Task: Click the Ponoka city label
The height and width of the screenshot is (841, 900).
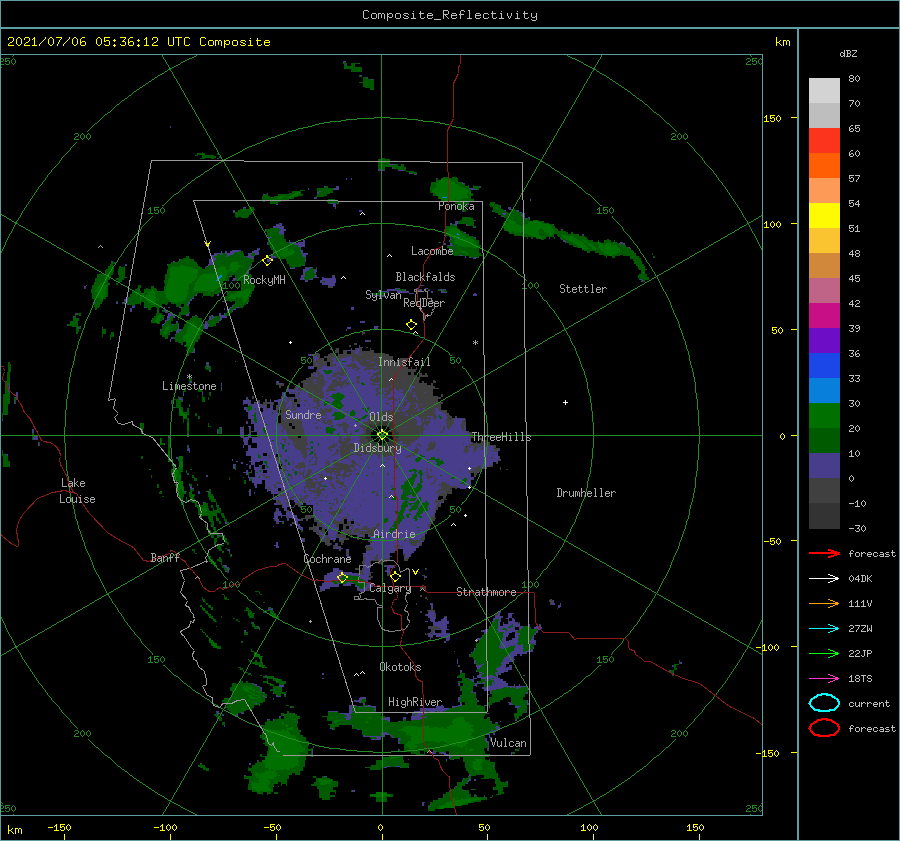Action: coord(456,206)
